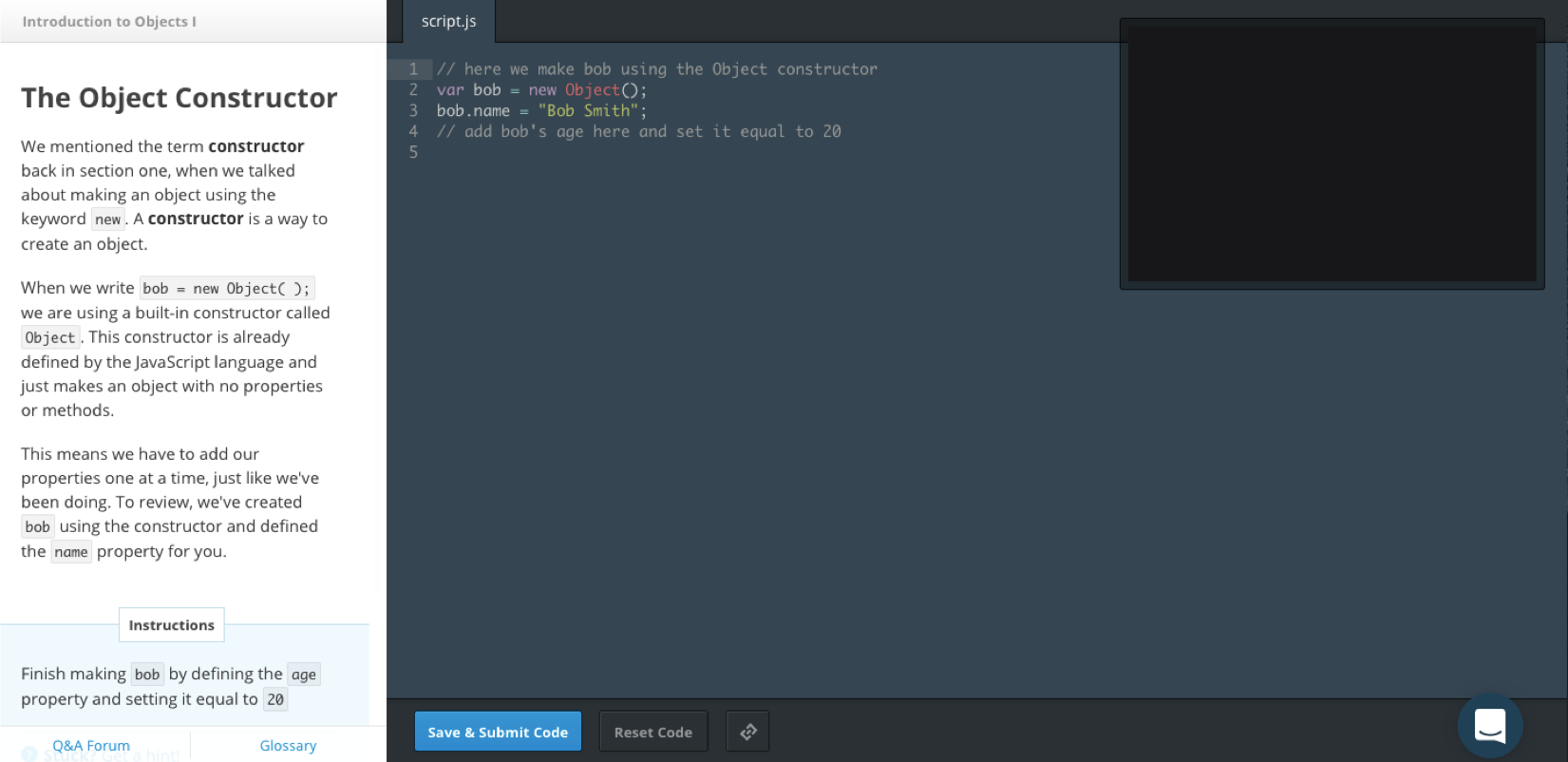
Task: Click the comment about bob's age
Action: tap(638, 132)
